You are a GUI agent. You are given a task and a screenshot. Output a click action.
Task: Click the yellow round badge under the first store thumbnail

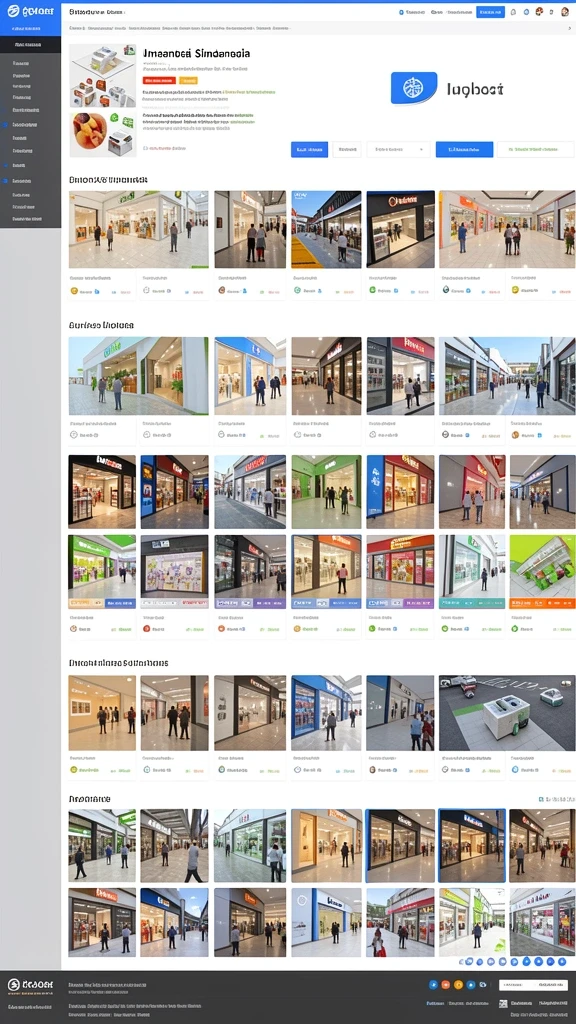click(x=74, y=291)
